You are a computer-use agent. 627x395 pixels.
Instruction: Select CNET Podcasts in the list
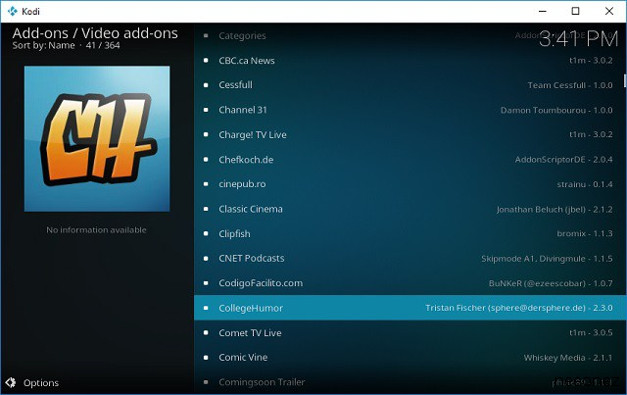pos(410,259)
